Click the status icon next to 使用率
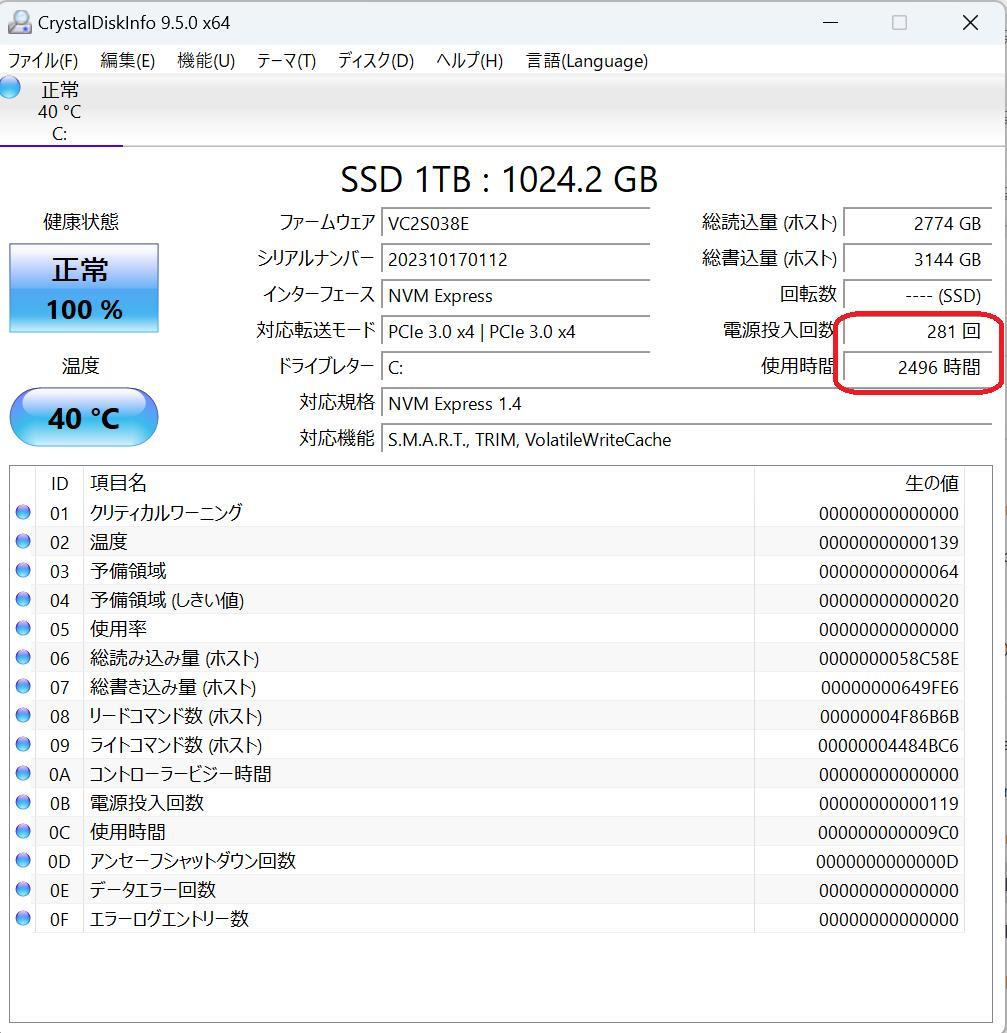This screenshot has height=1033, width=1007. pyautogui.click(x=23, y=629)
